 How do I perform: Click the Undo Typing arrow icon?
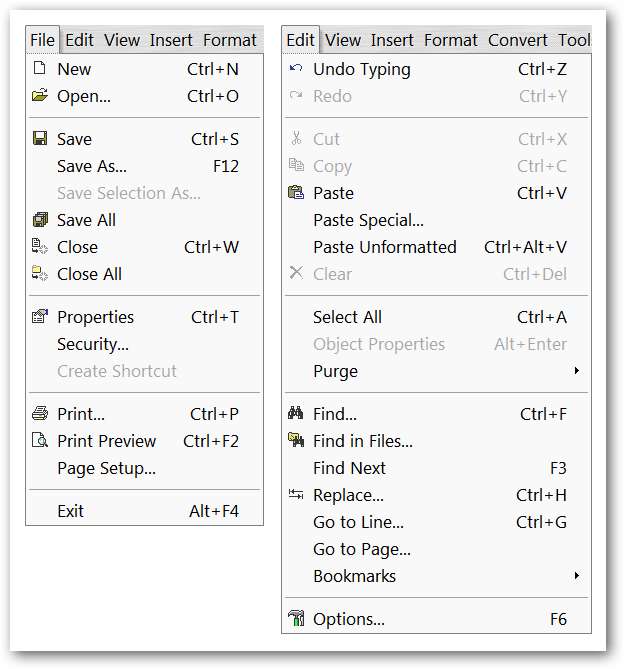(296, 69)
